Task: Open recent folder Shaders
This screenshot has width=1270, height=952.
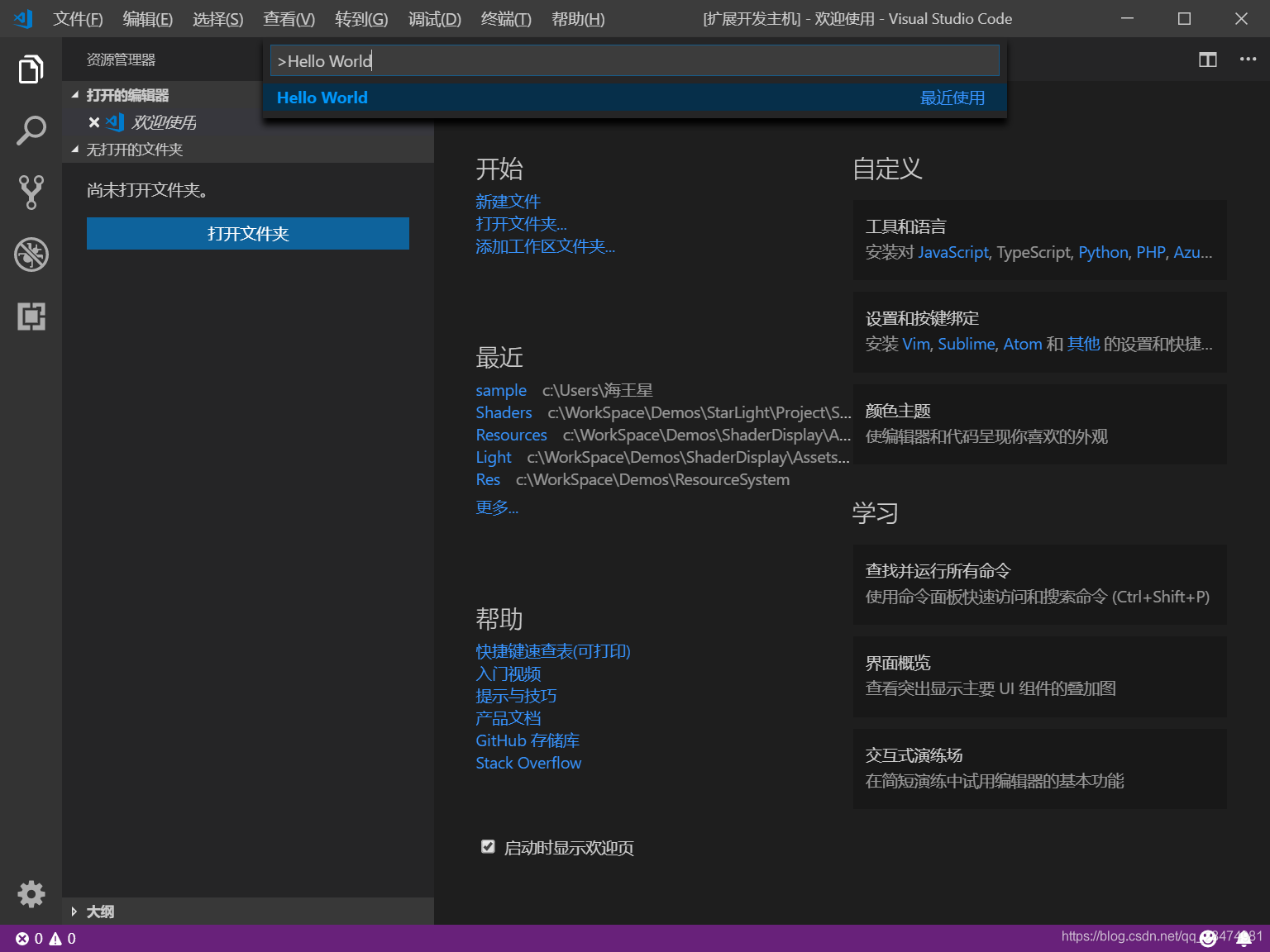Action: point(504,412)
